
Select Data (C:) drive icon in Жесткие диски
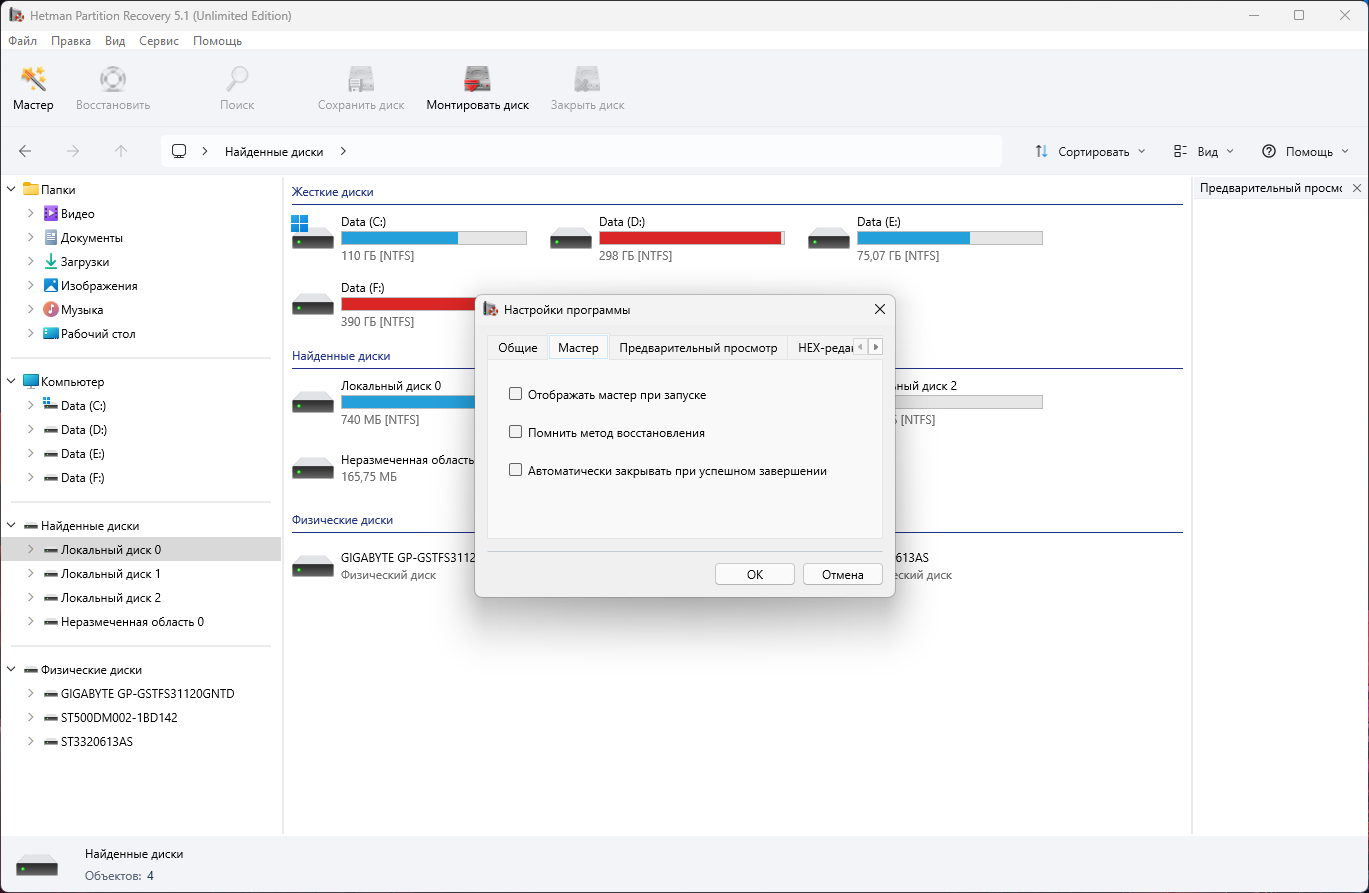tap(312, 233)
